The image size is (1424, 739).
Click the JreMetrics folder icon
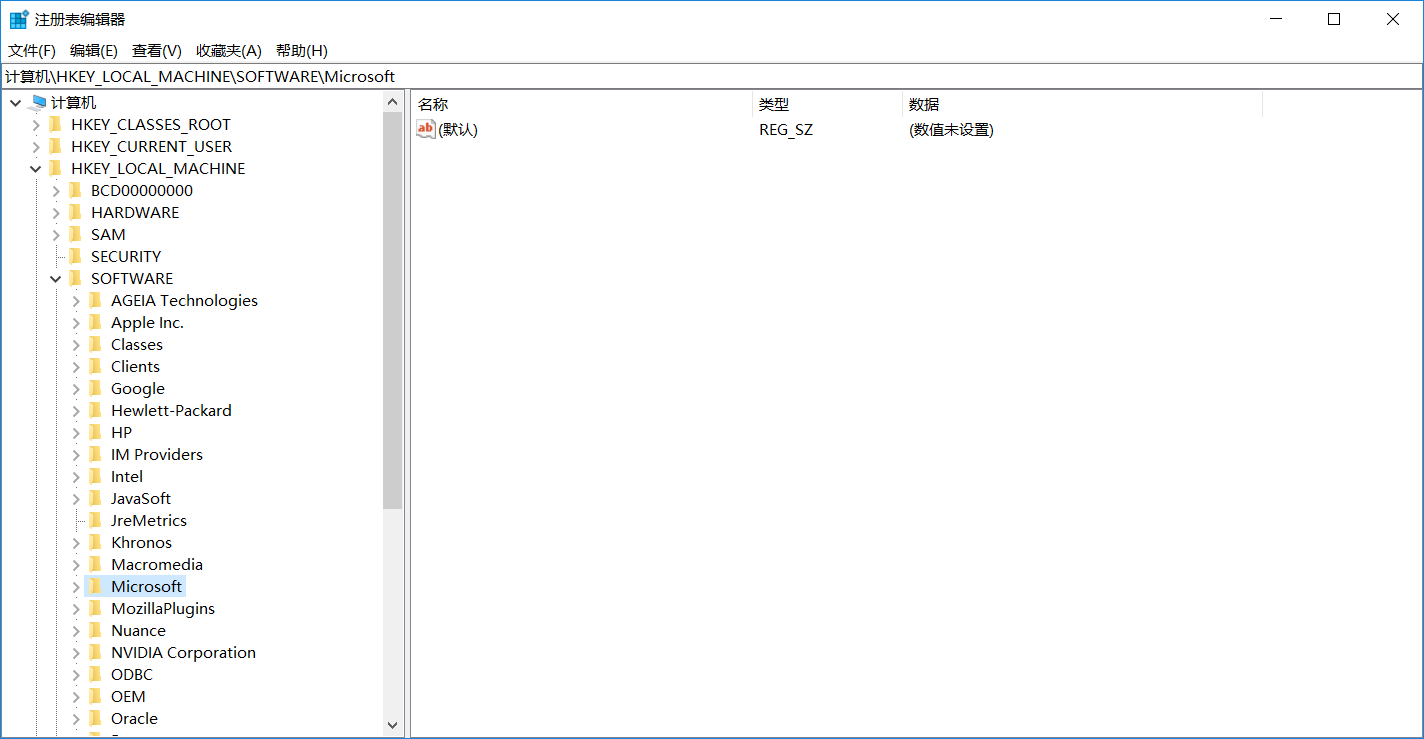[x=96, y=520]
